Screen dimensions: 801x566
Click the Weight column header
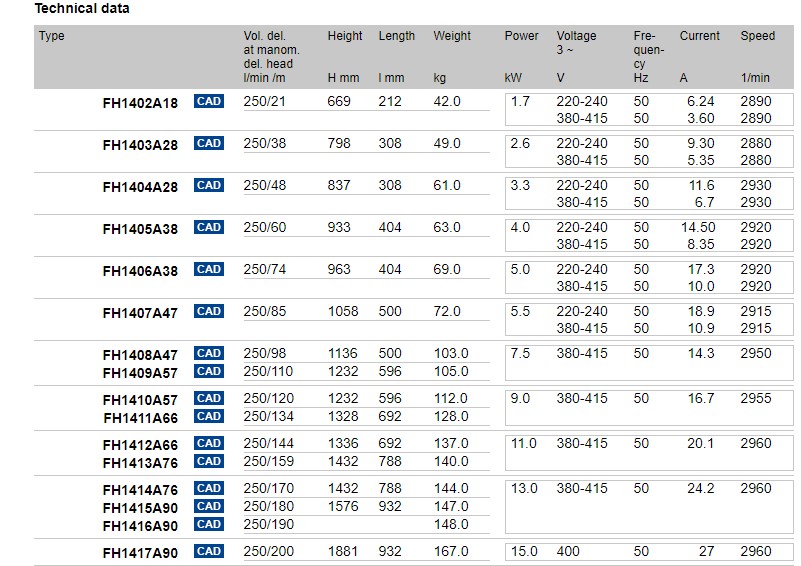point(452,36)
